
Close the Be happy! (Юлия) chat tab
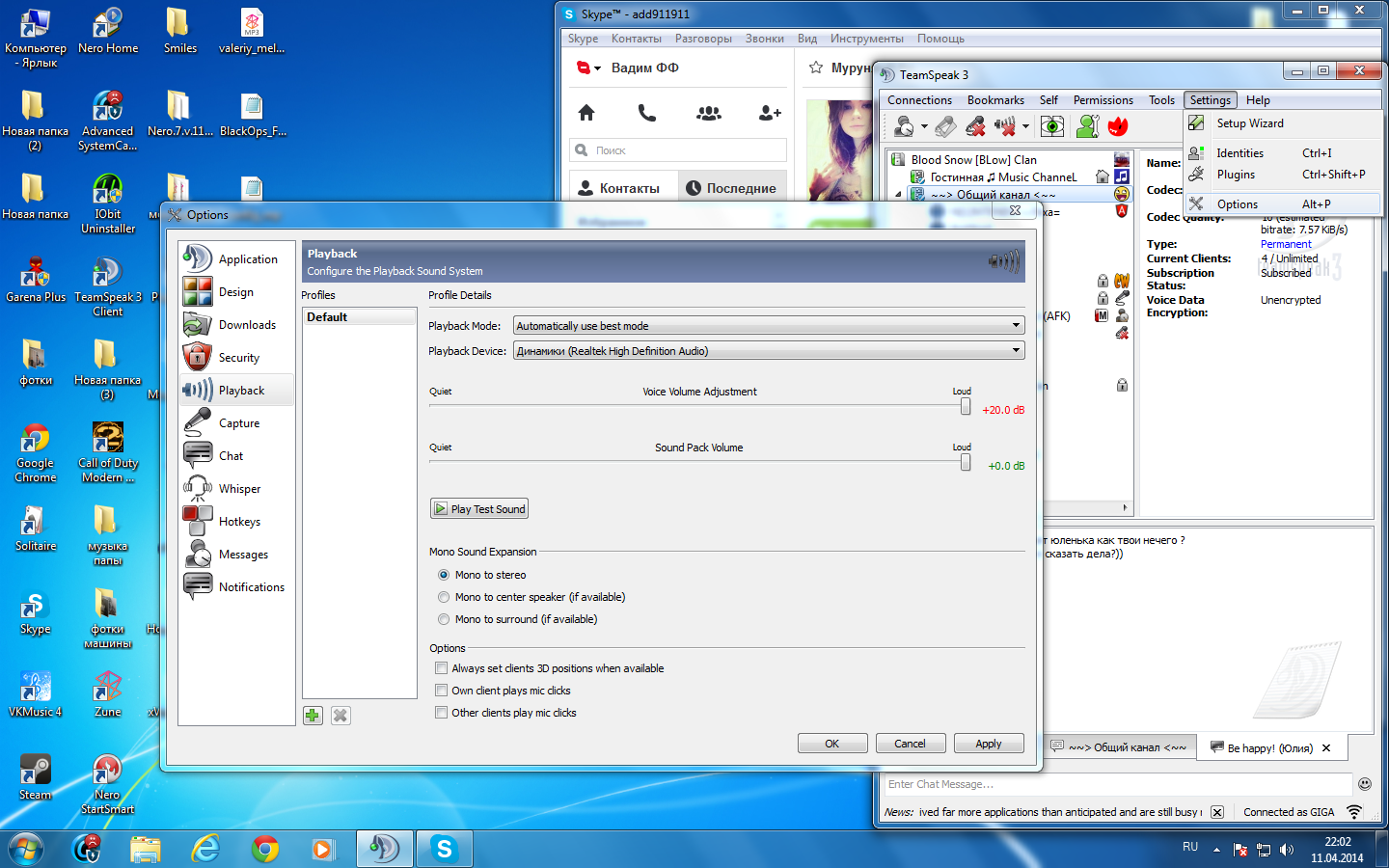1326,748
